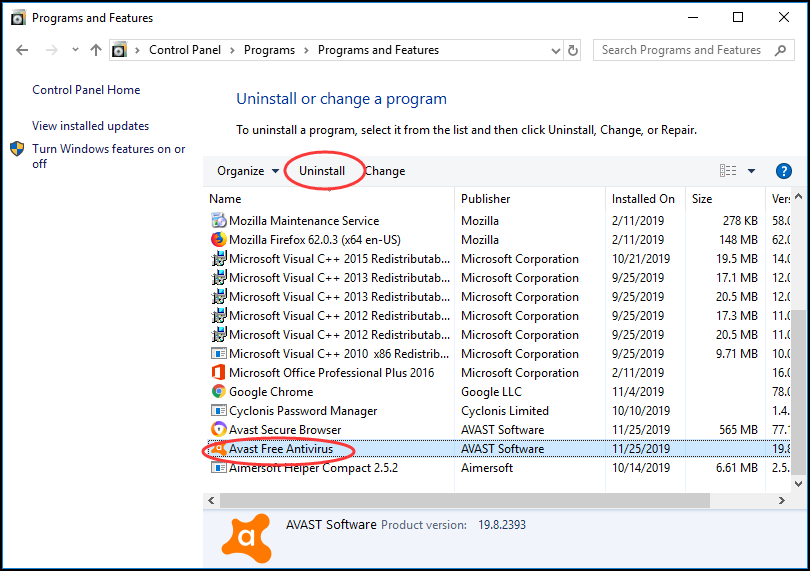Click the forward navigation arrow

(x=52, y=50)
